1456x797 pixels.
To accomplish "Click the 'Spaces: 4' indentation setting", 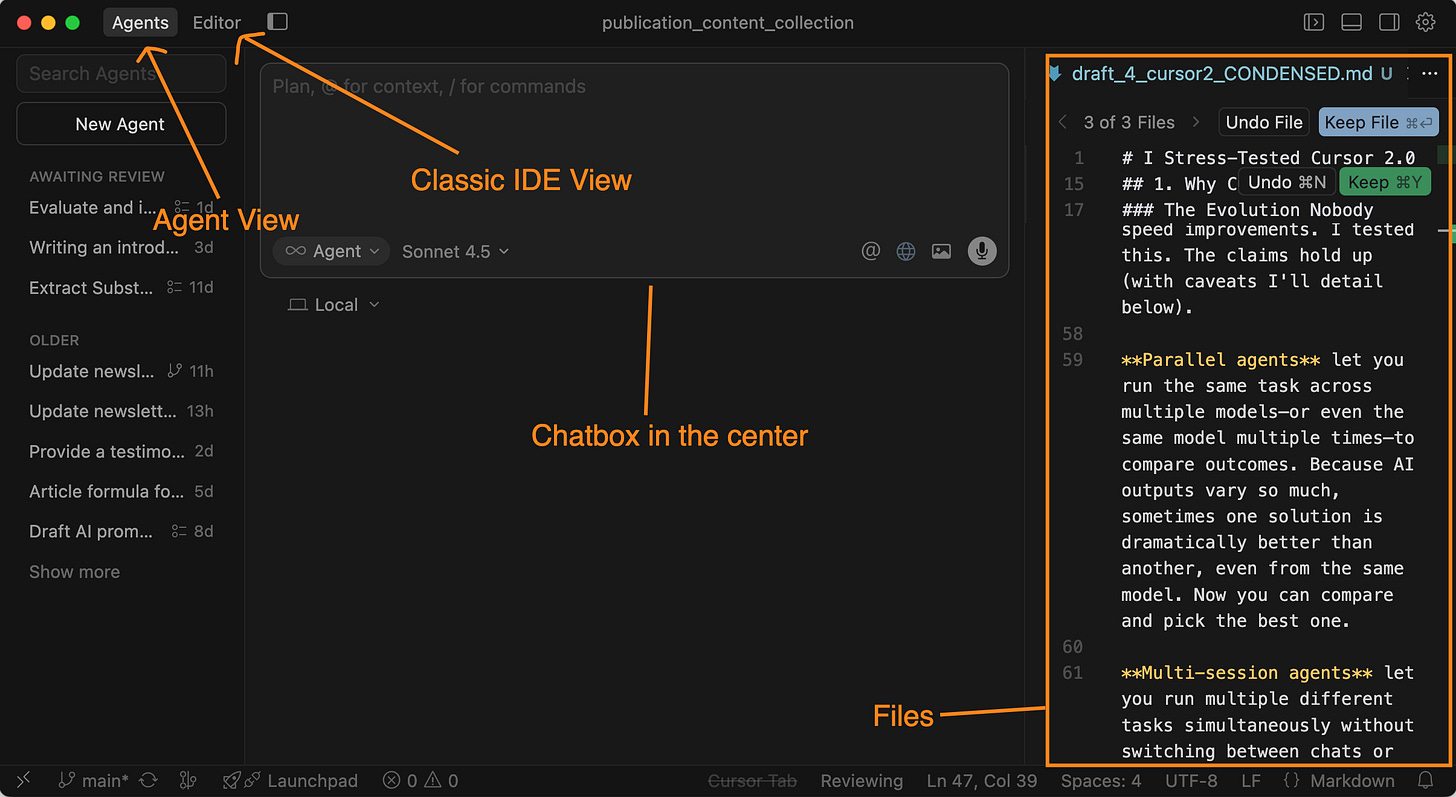I will (x=1102, y=781).
